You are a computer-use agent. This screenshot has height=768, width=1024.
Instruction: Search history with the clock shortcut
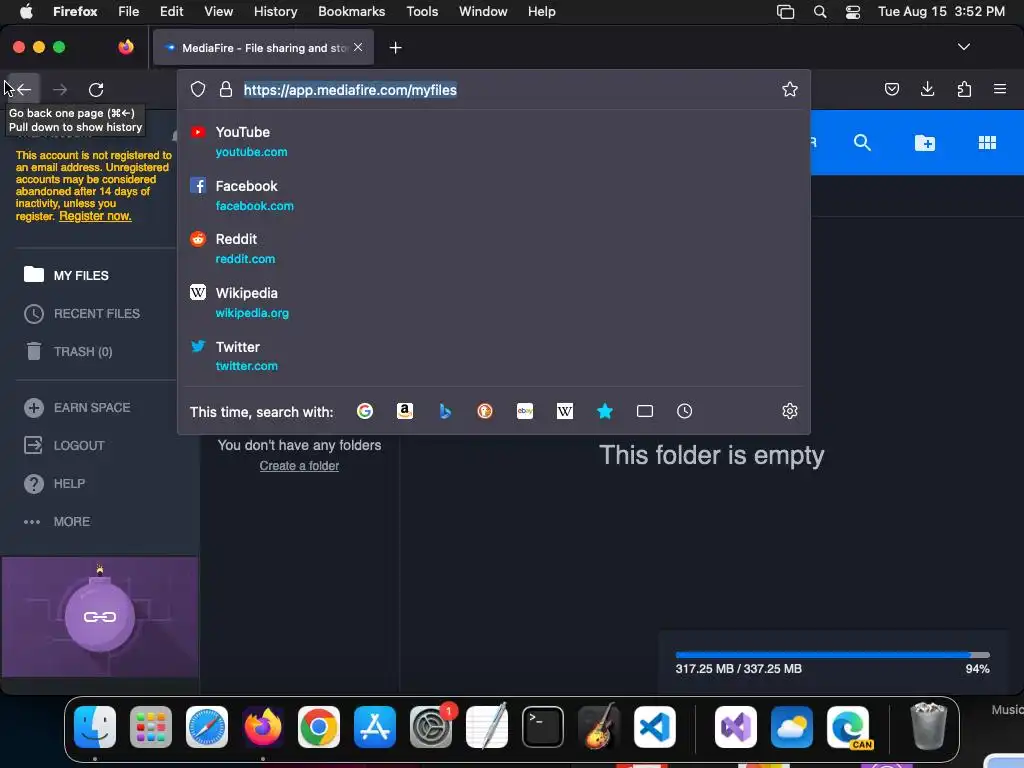pyautogui.click(x=684, y=411)
